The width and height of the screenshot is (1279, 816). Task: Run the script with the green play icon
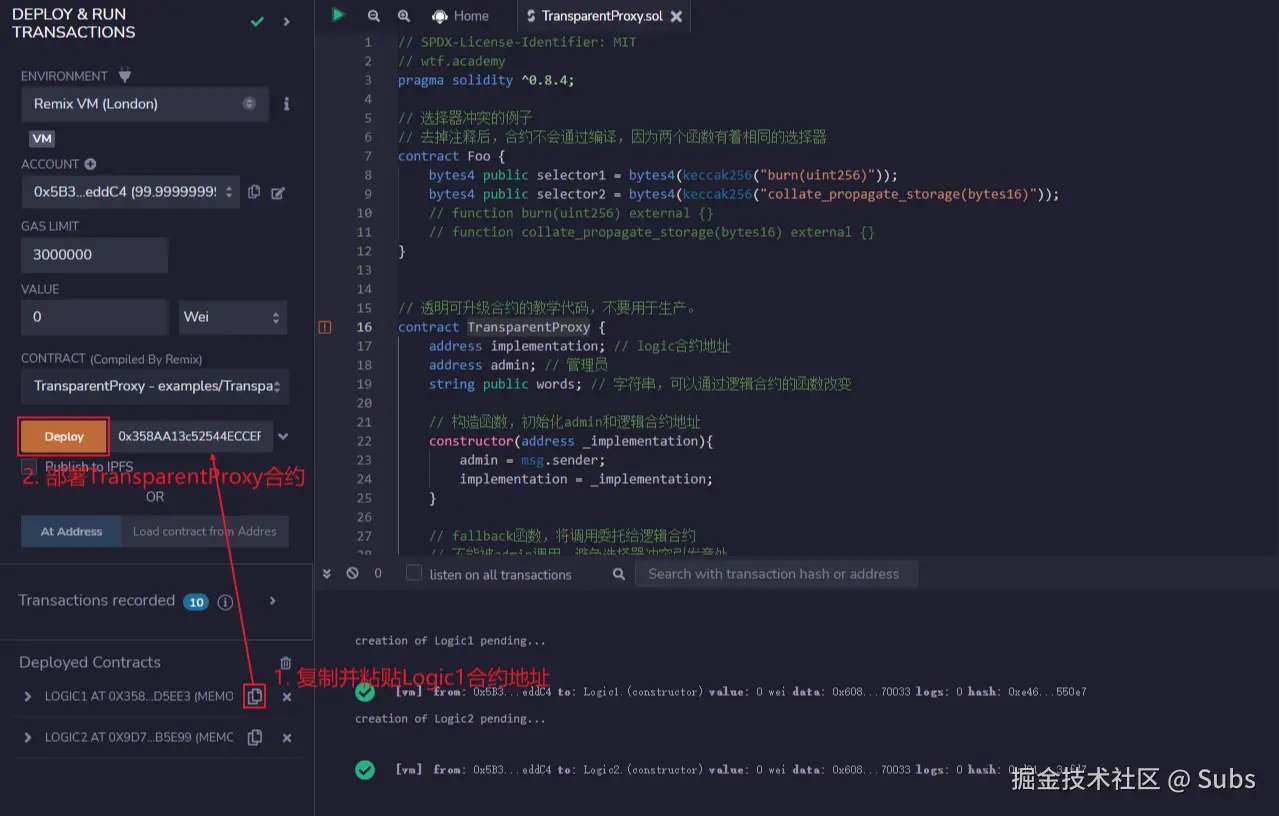click(x=338, y=15)
